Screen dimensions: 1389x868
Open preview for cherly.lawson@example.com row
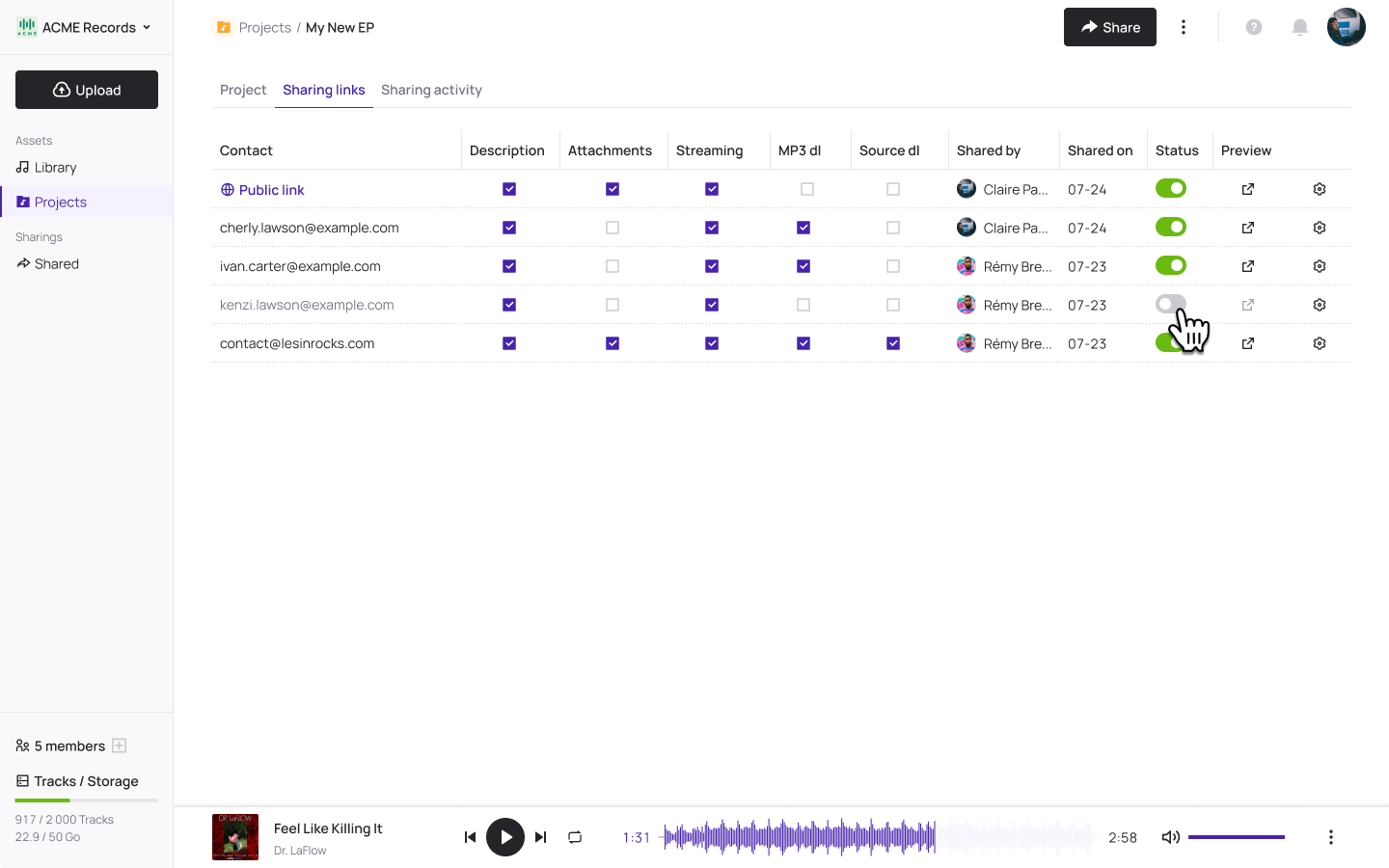(x=1248, y=228)
